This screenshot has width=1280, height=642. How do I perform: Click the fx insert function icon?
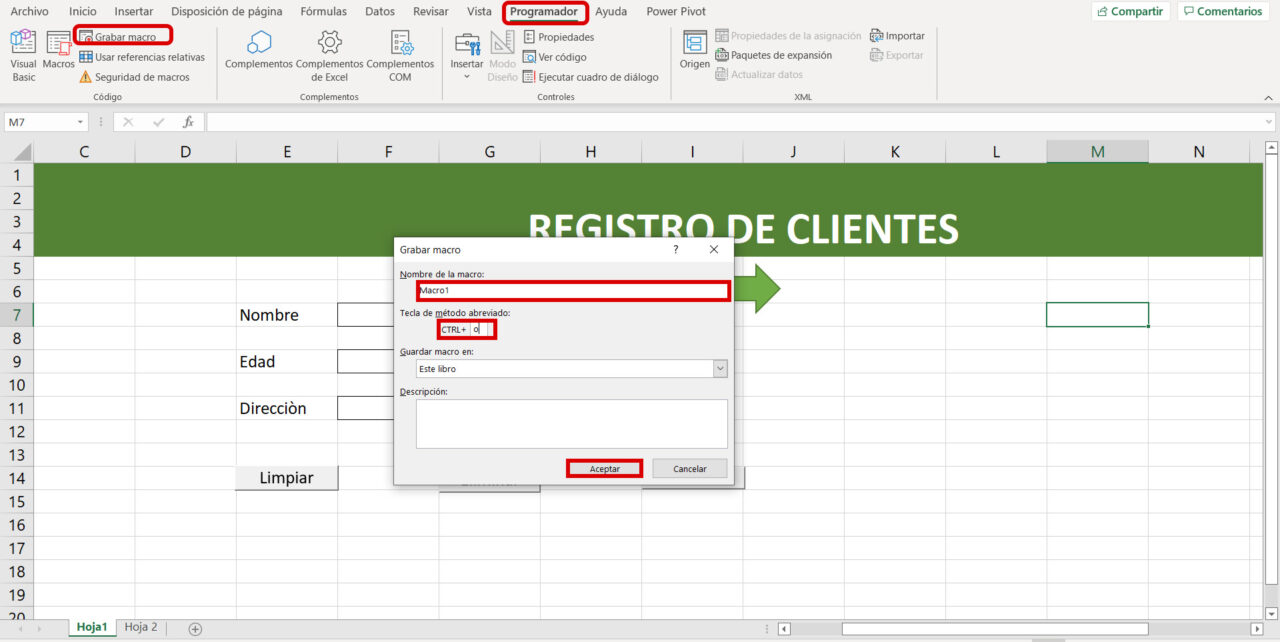coord(189,121)
